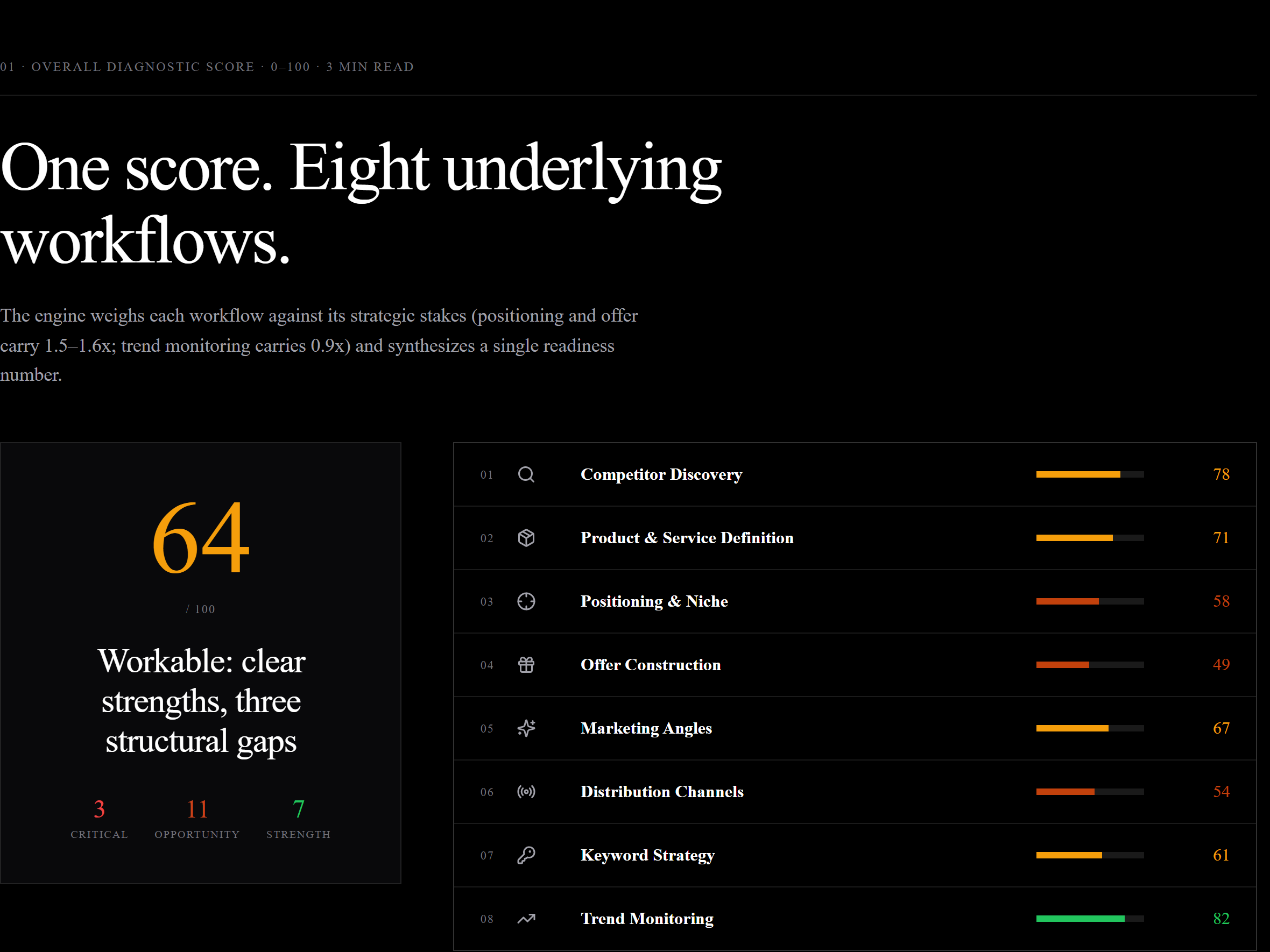Click the green strength count 7
Image resolution: width=1270 pixels, height=952 pixels.
coord(299,809)
